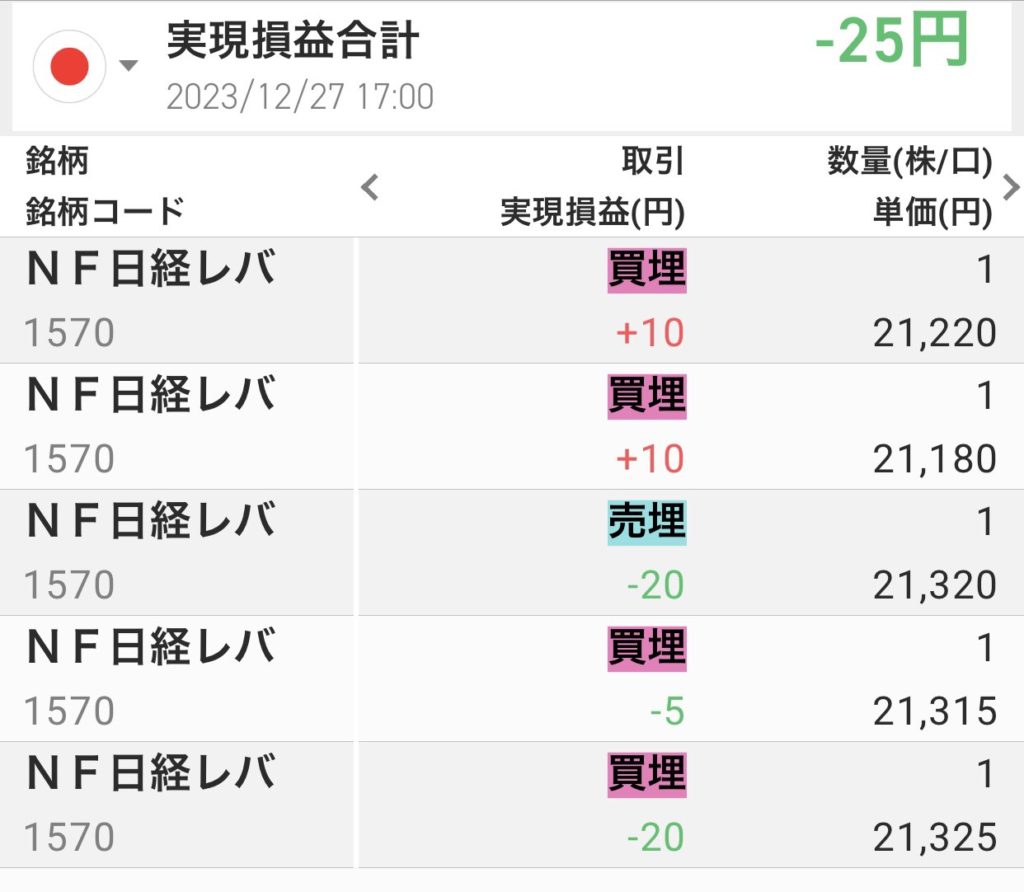Select the 取引 column header
Screen dimensions: 1024x892
(652, 161)
